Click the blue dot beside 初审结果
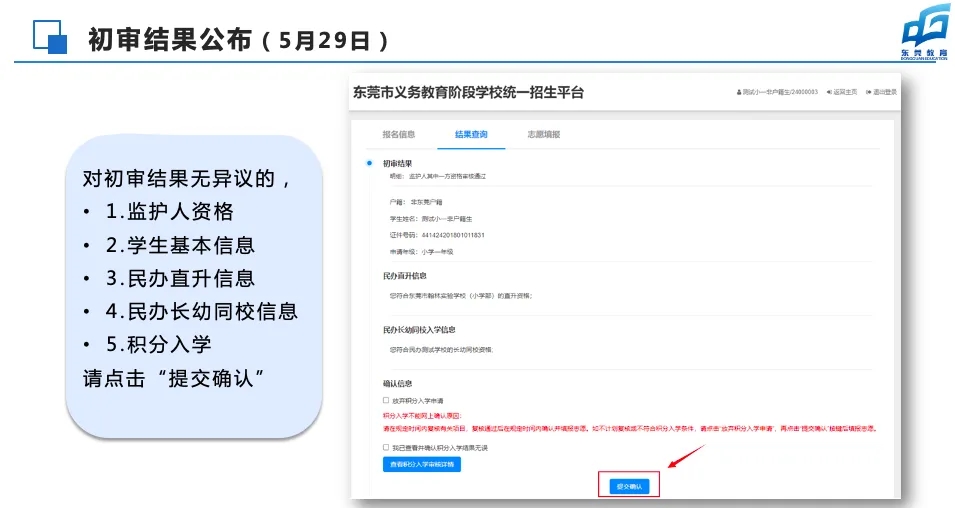 pos(369,163)
